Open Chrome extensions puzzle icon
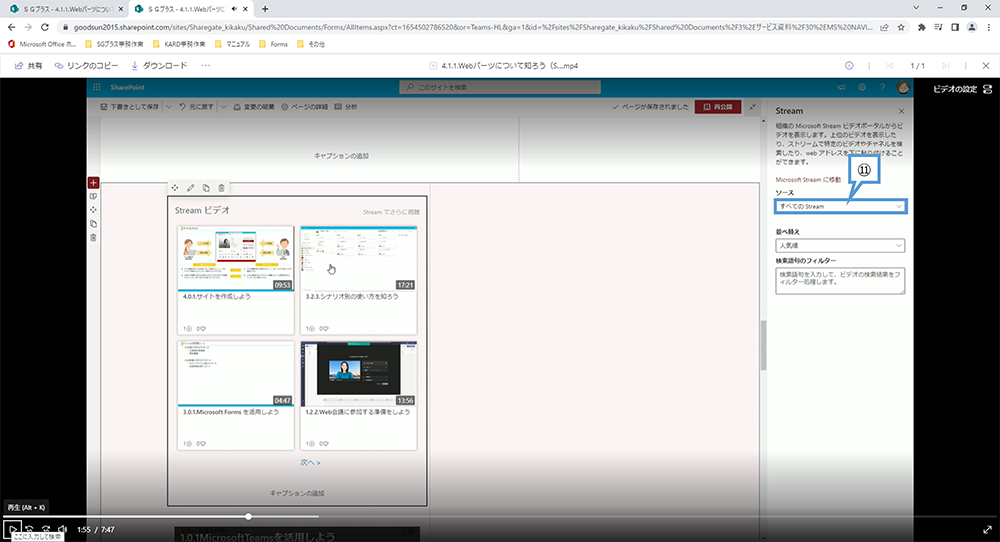Image resolution: width=1000 pixels, height=542 pixels. pyautogui.click(x=922, y=27)
